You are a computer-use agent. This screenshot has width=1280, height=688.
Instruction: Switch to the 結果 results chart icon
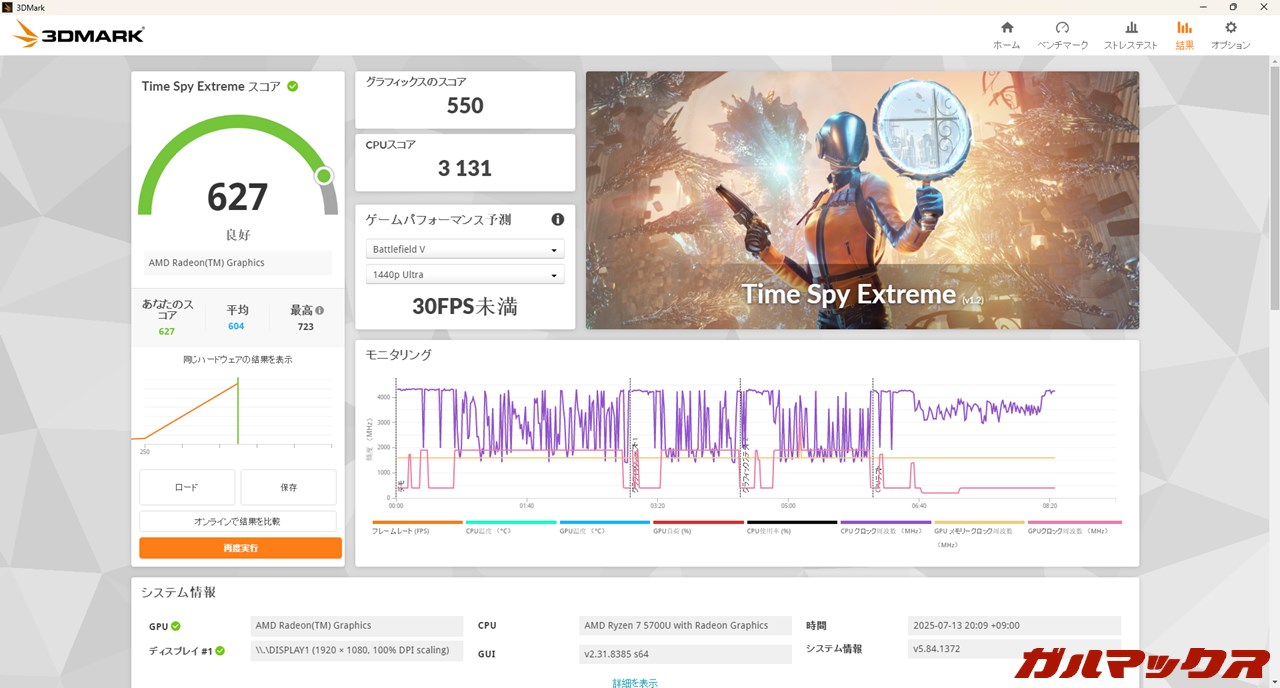point(1184,28)
